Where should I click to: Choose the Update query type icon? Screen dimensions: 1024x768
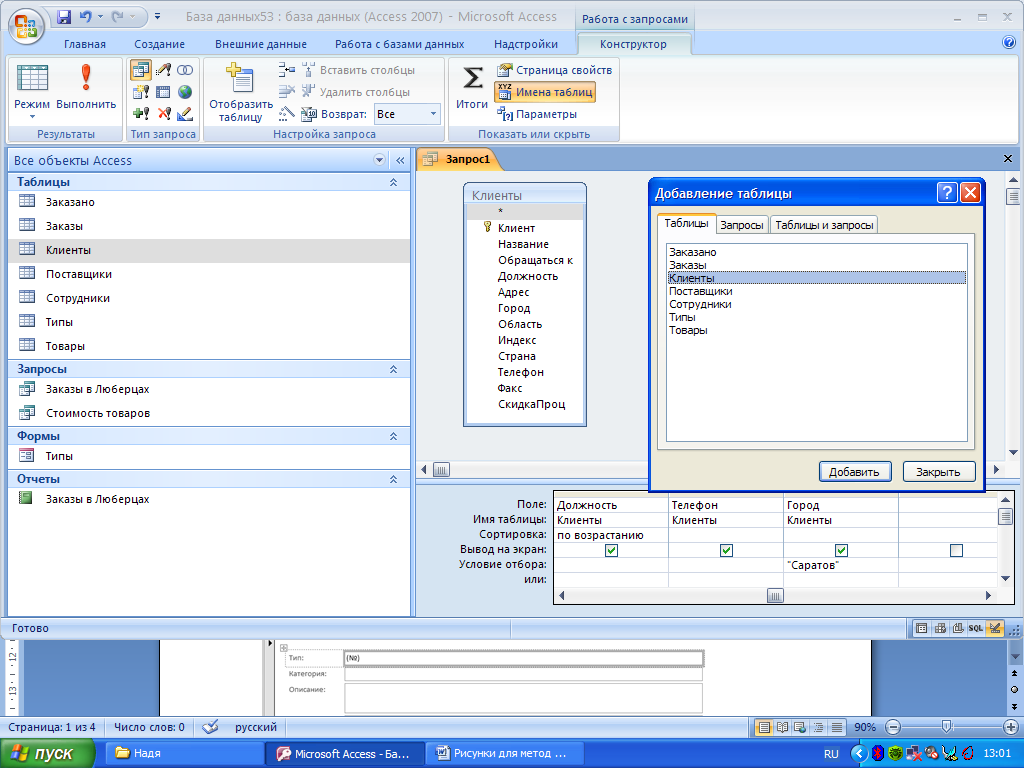(x=163, y=70)
